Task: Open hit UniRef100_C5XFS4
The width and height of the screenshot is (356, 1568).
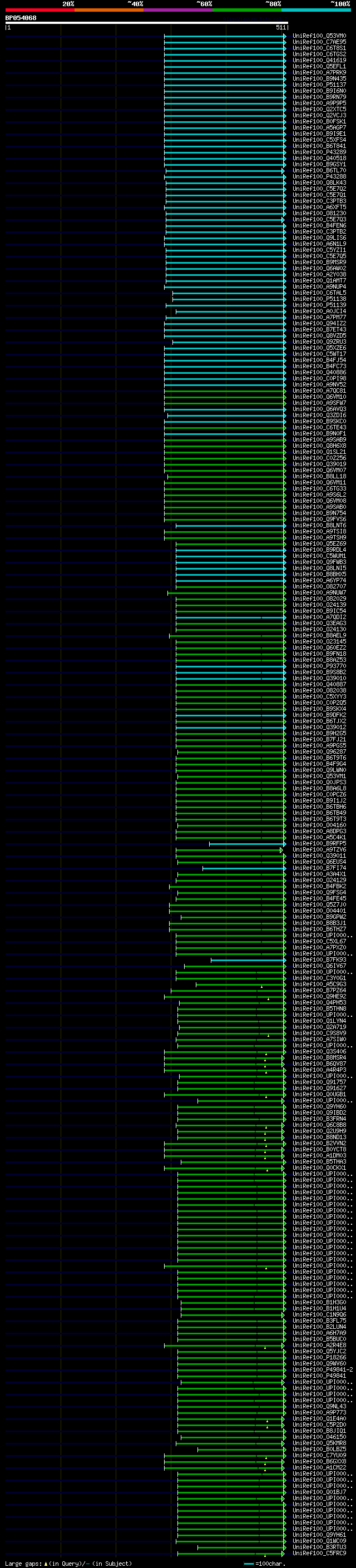Action: pos(319,140)
